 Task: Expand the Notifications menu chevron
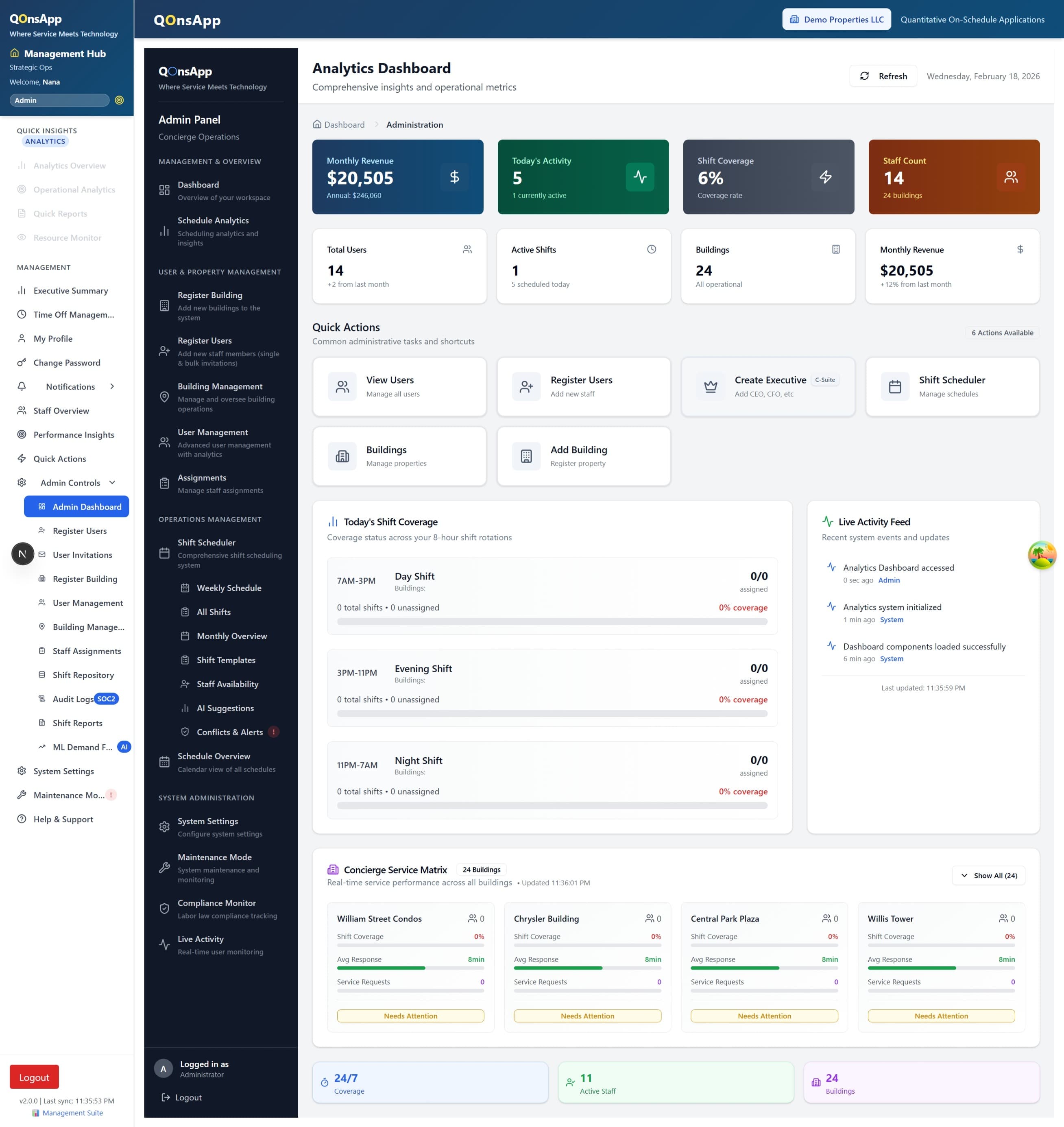click(112, 386)
